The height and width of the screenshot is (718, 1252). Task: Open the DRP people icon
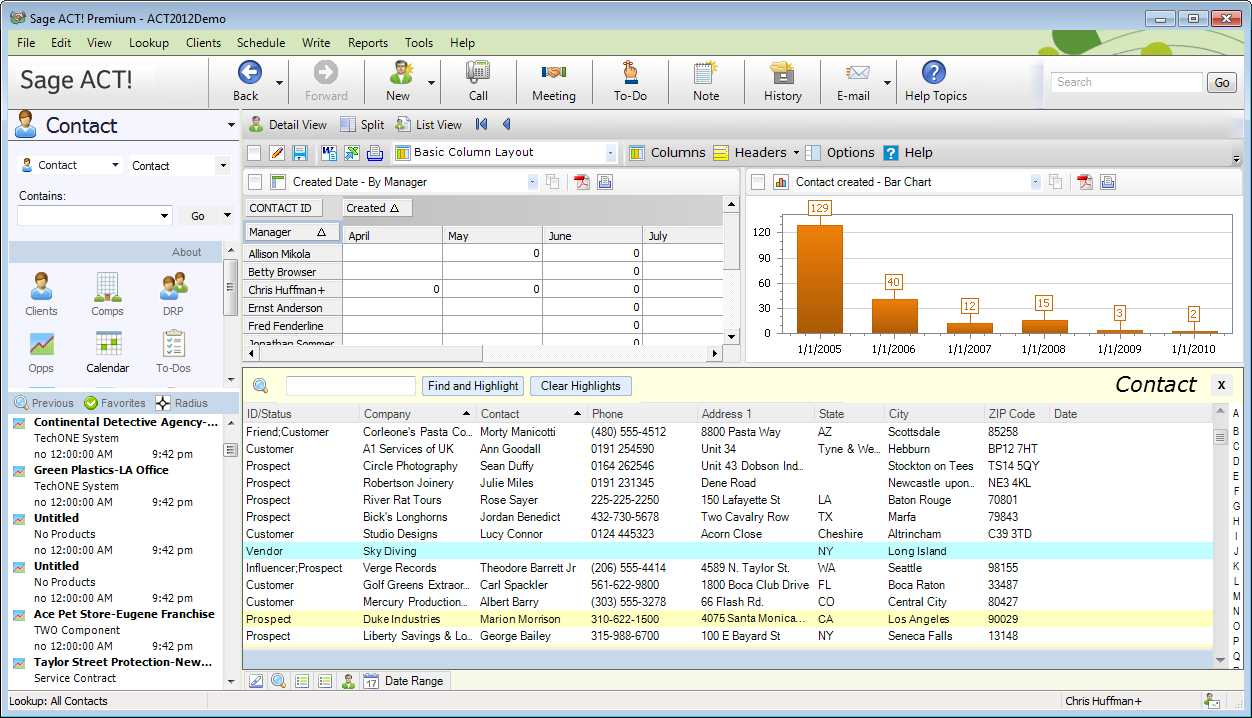click(x=173, y=287)
